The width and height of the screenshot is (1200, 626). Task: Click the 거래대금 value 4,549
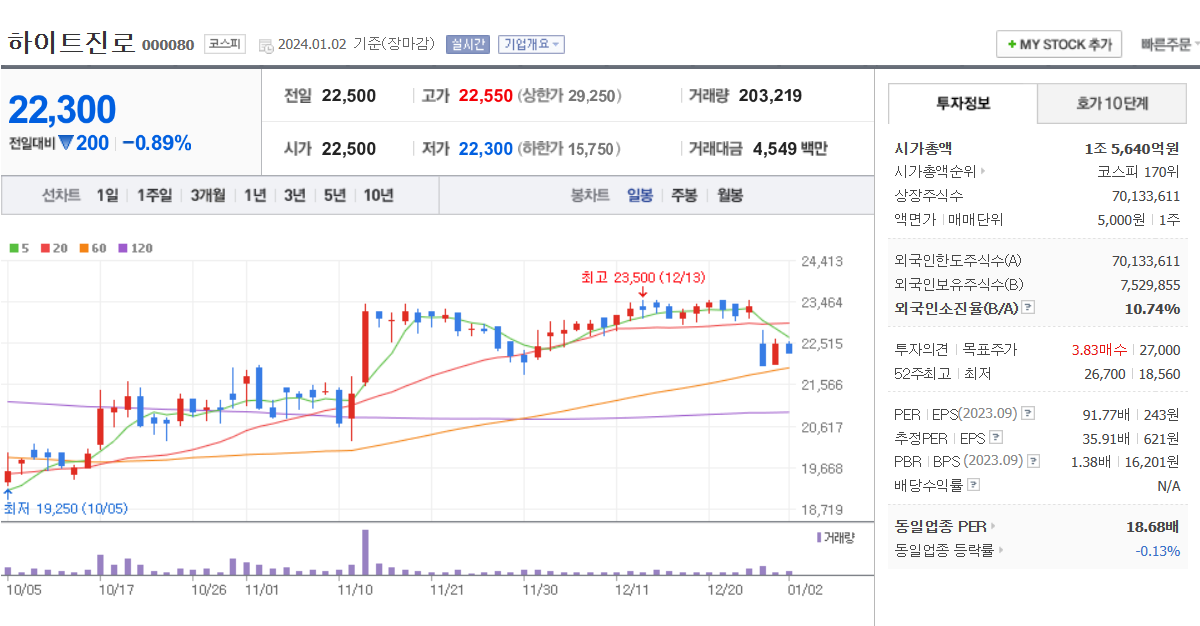[775, 149]
